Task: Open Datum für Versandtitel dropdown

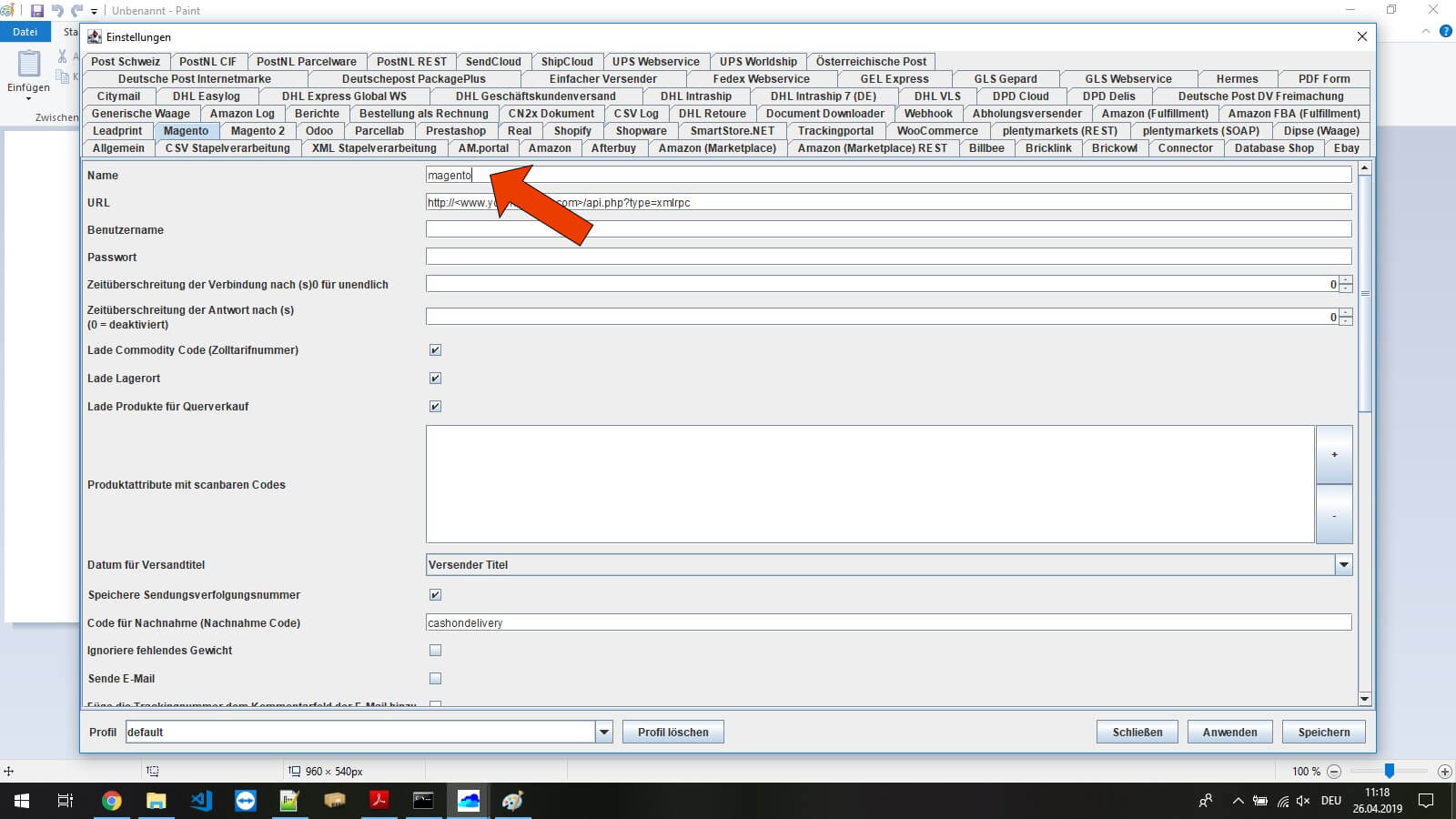Action: [x=1343, y=565]
